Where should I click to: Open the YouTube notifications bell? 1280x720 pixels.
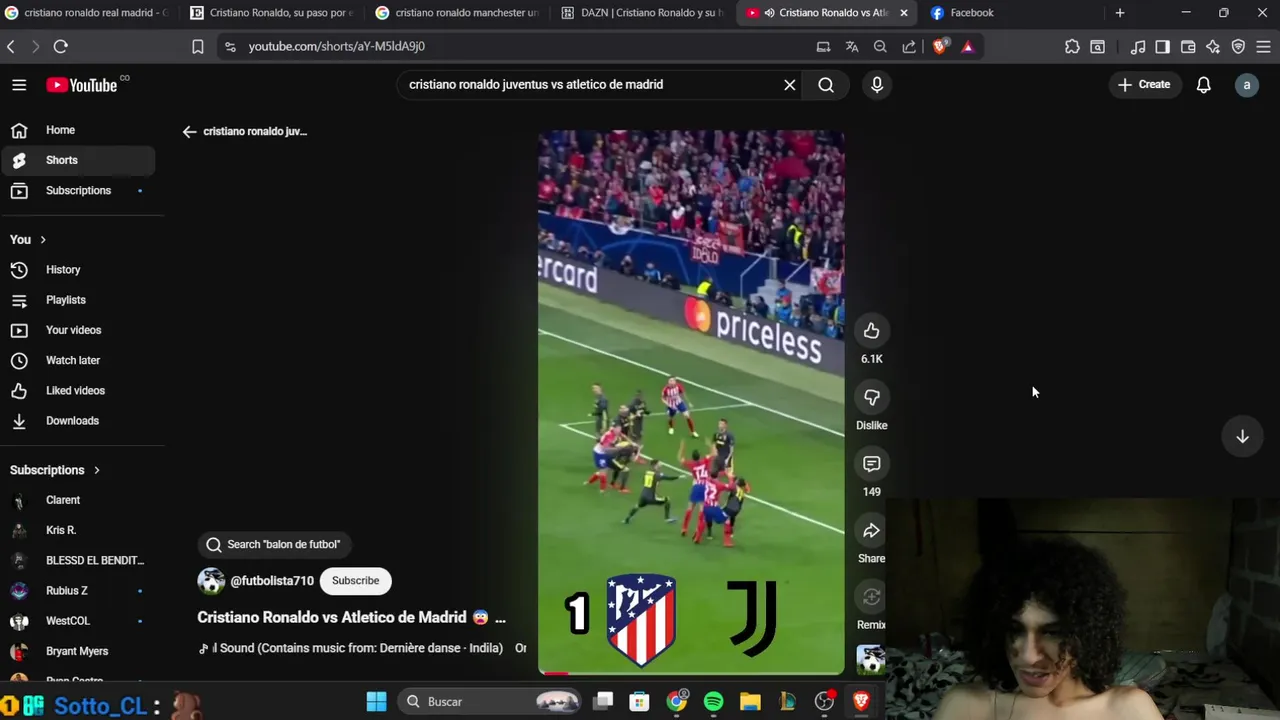[1204, 85]
